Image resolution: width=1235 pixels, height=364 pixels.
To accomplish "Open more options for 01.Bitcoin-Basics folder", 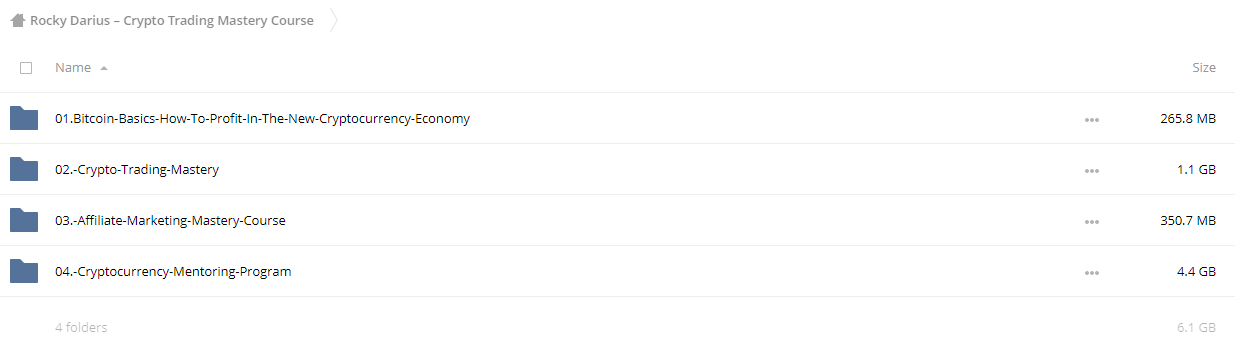I will [x=1091, y=119].
